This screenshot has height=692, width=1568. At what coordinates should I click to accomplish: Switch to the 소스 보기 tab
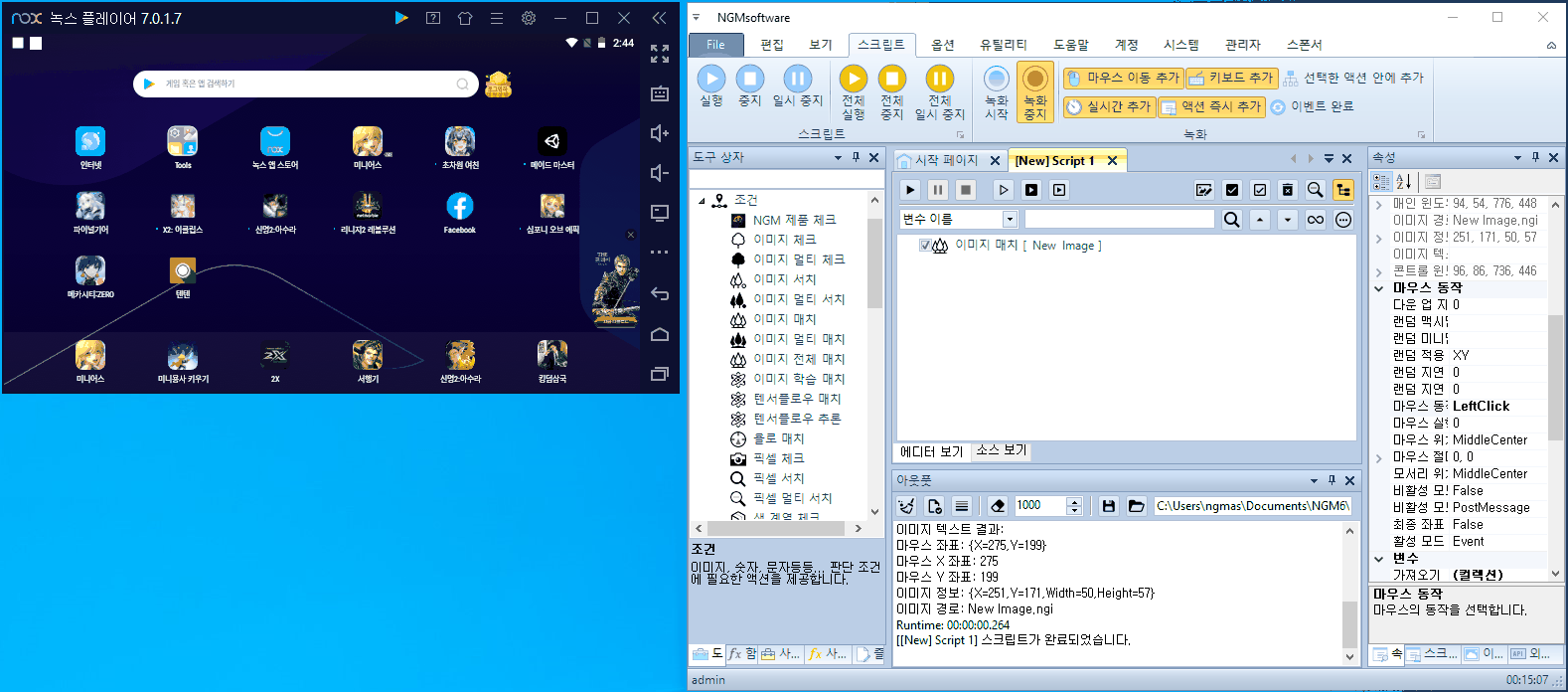[1001, 450]
